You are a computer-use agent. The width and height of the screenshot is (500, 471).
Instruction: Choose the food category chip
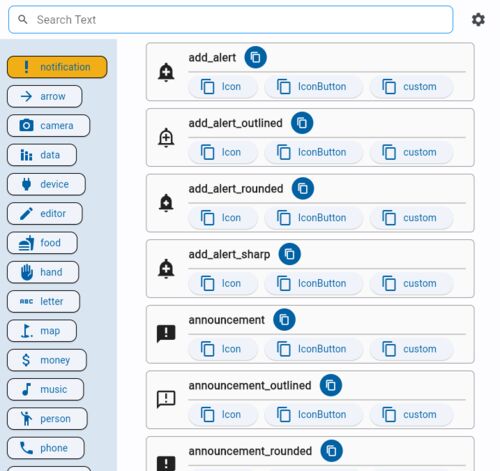(42, 243)
